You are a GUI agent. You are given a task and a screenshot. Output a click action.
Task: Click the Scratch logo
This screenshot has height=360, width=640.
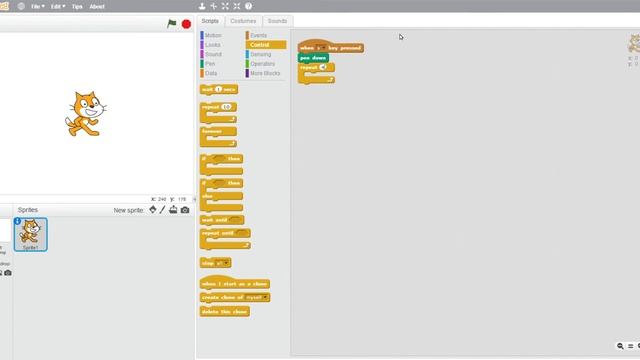click(x=4, y=6)
